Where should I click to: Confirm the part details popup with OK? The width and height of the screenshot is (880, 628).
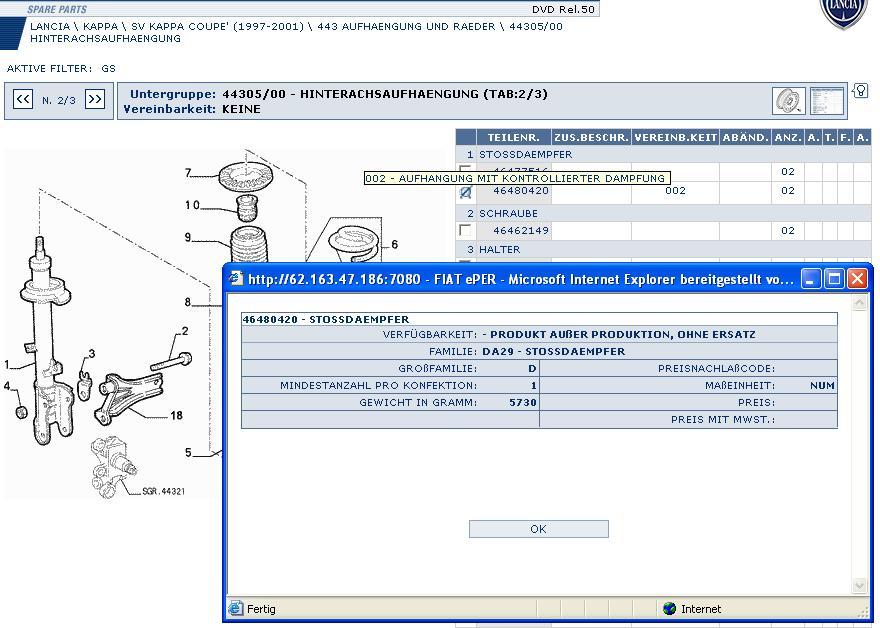(x=539, y=529)
